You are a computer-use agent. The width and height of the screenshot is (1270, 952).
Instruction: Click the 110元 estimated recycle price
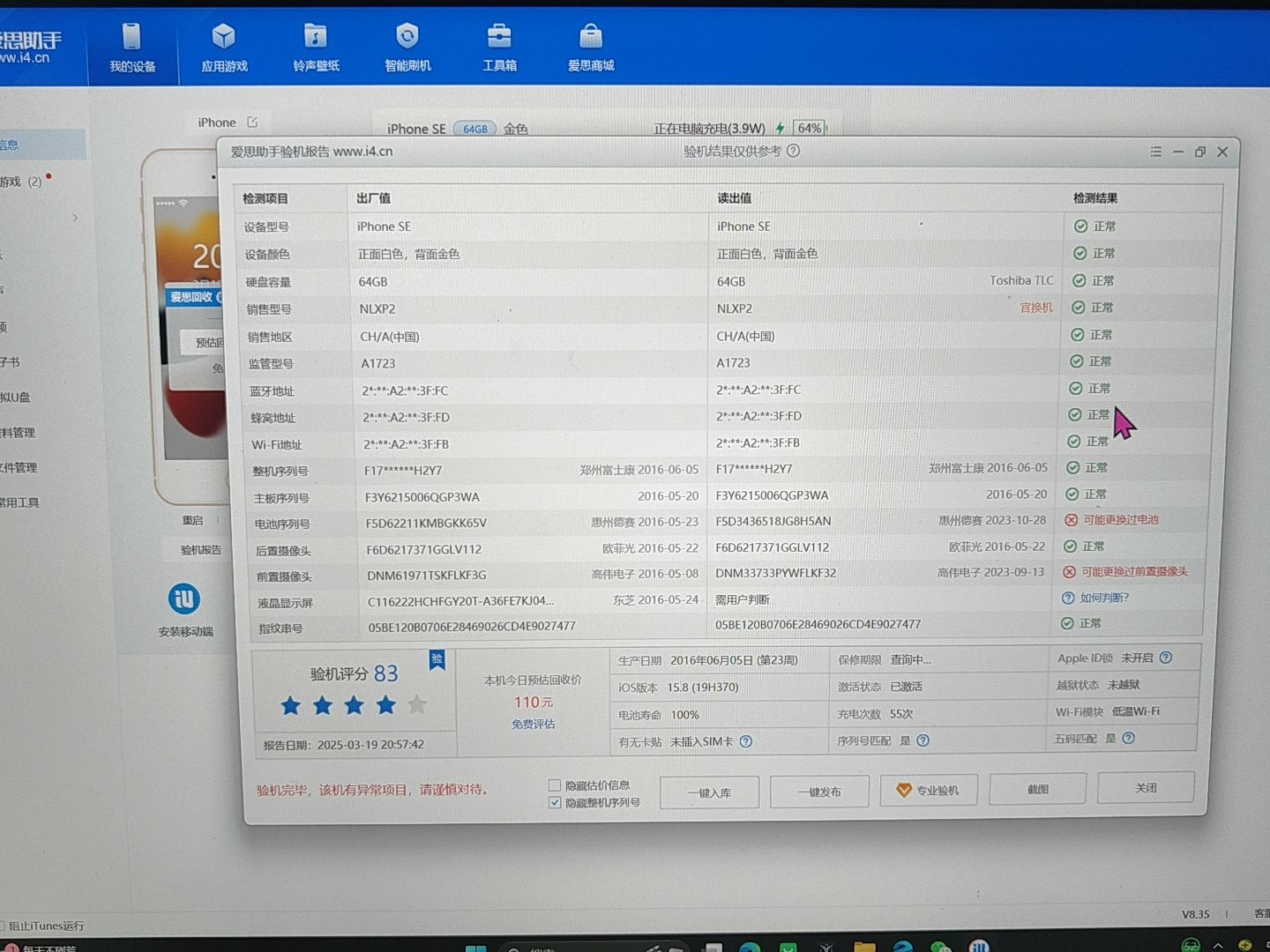pos(534,703)
